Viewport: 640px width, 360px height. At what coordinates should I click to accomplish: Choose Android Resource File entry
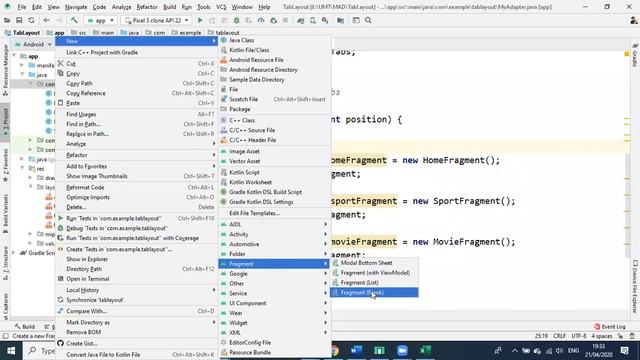click(x=275, y=60)
